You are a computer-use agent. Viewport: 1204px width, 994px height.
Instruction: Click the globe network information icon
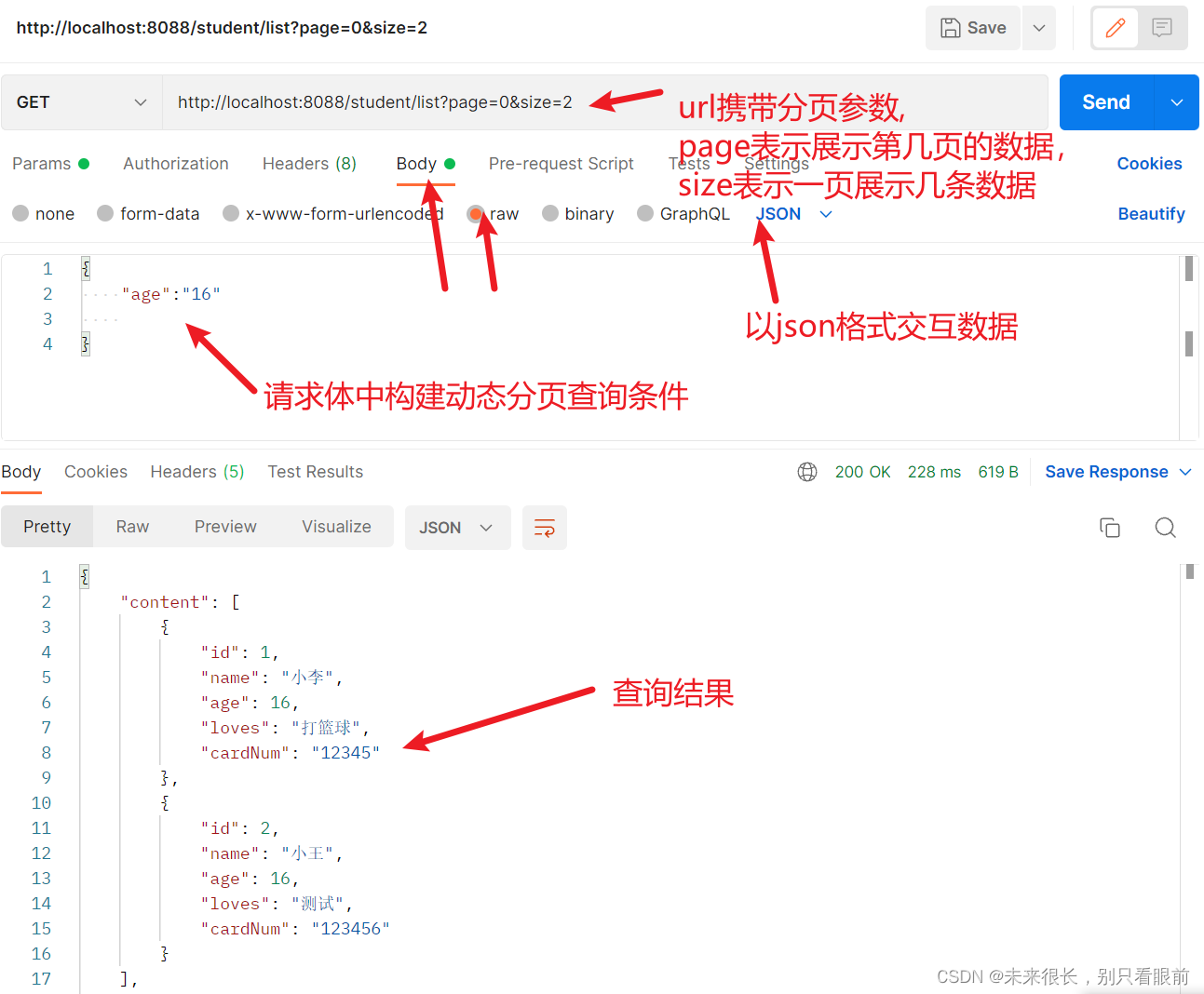(x=806, y=472)
